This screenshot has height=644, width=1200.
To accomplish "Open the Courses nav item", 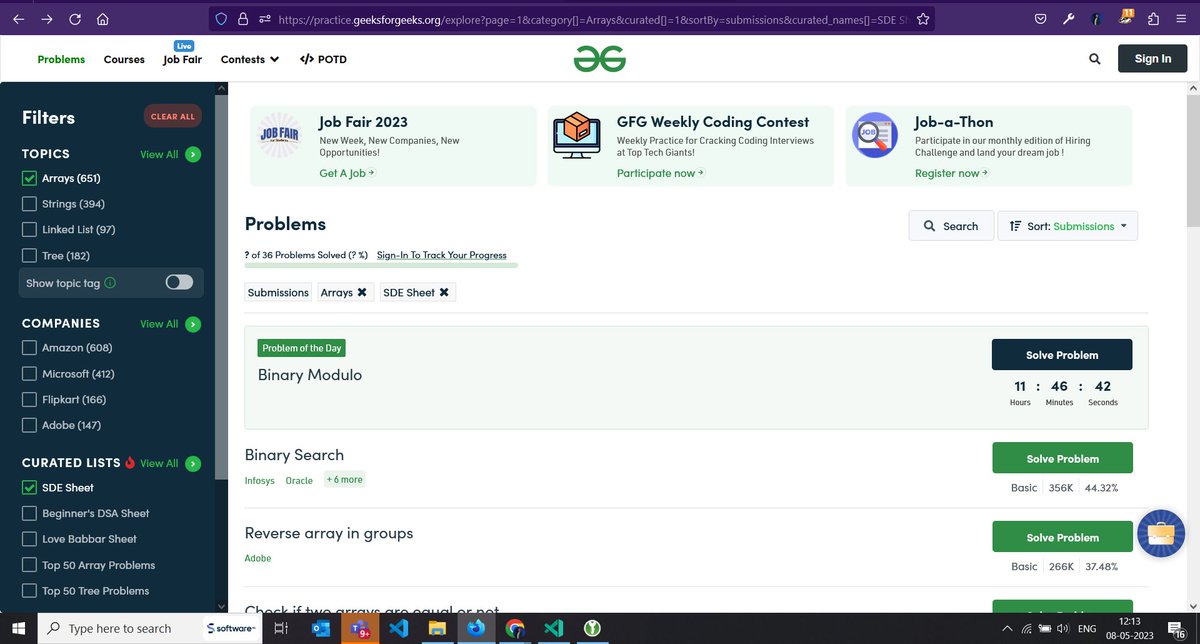I will point(124,59).
